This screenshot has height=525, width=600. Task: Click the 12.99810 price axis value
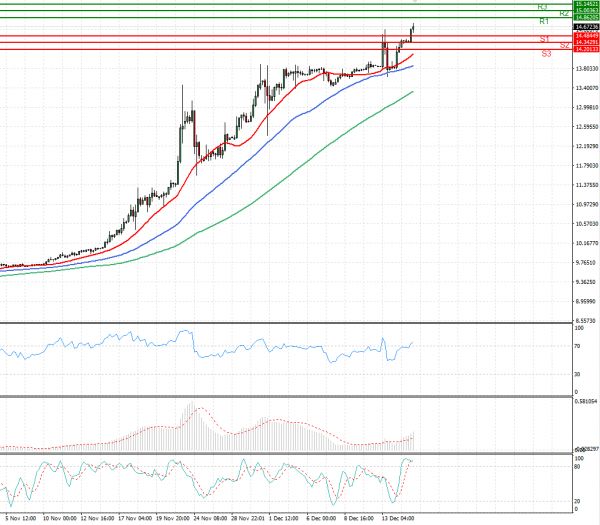(587, 108)
